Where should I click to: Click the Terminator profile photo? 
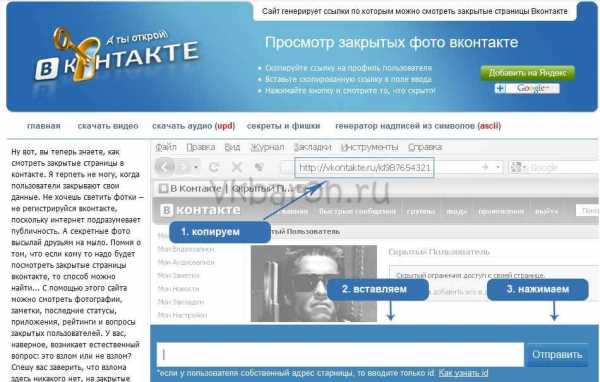click(x=314, y=283)
